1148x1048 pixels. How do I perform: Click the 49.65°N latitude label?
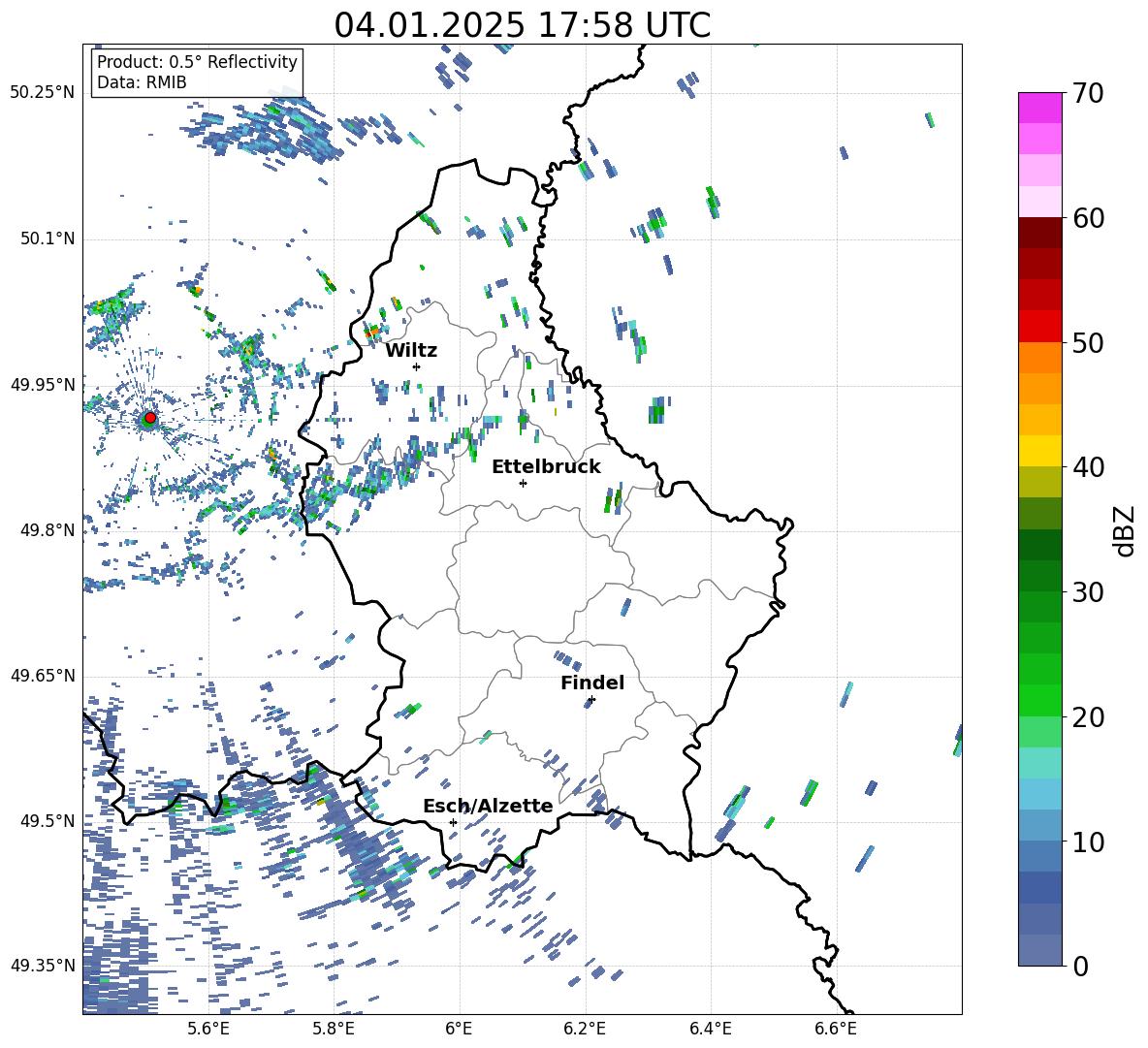coord(43,675)
